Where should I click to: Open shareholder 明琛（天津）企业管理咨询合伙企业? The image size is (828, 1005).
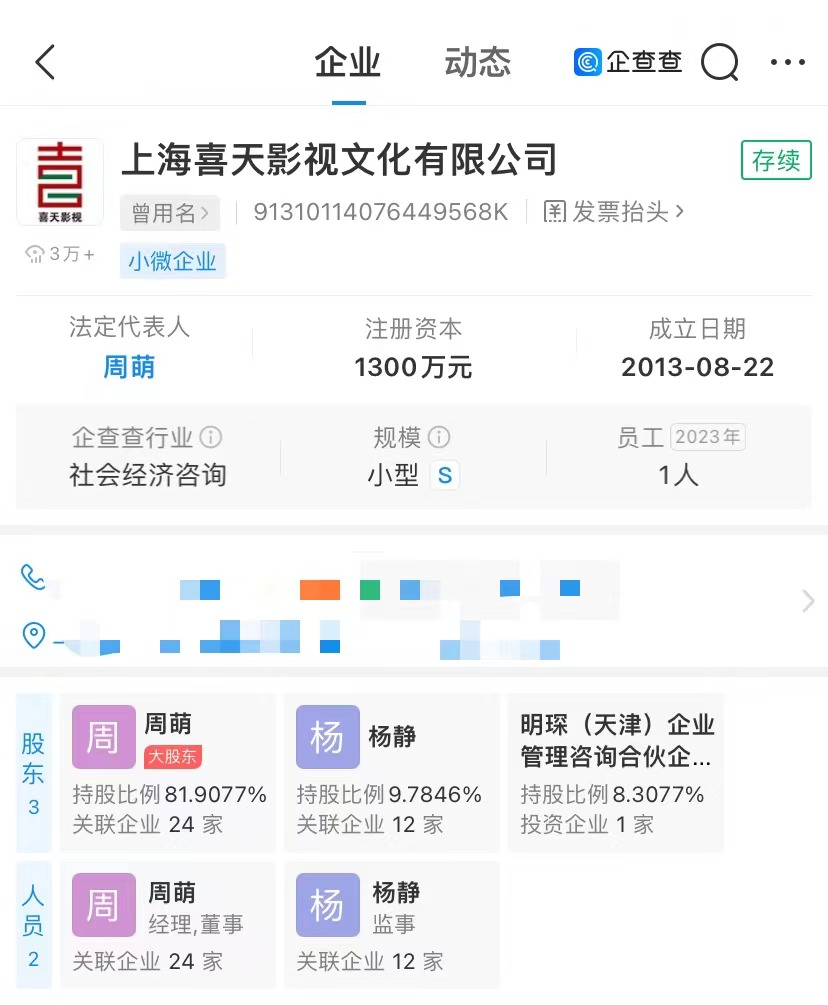point(617,741)
